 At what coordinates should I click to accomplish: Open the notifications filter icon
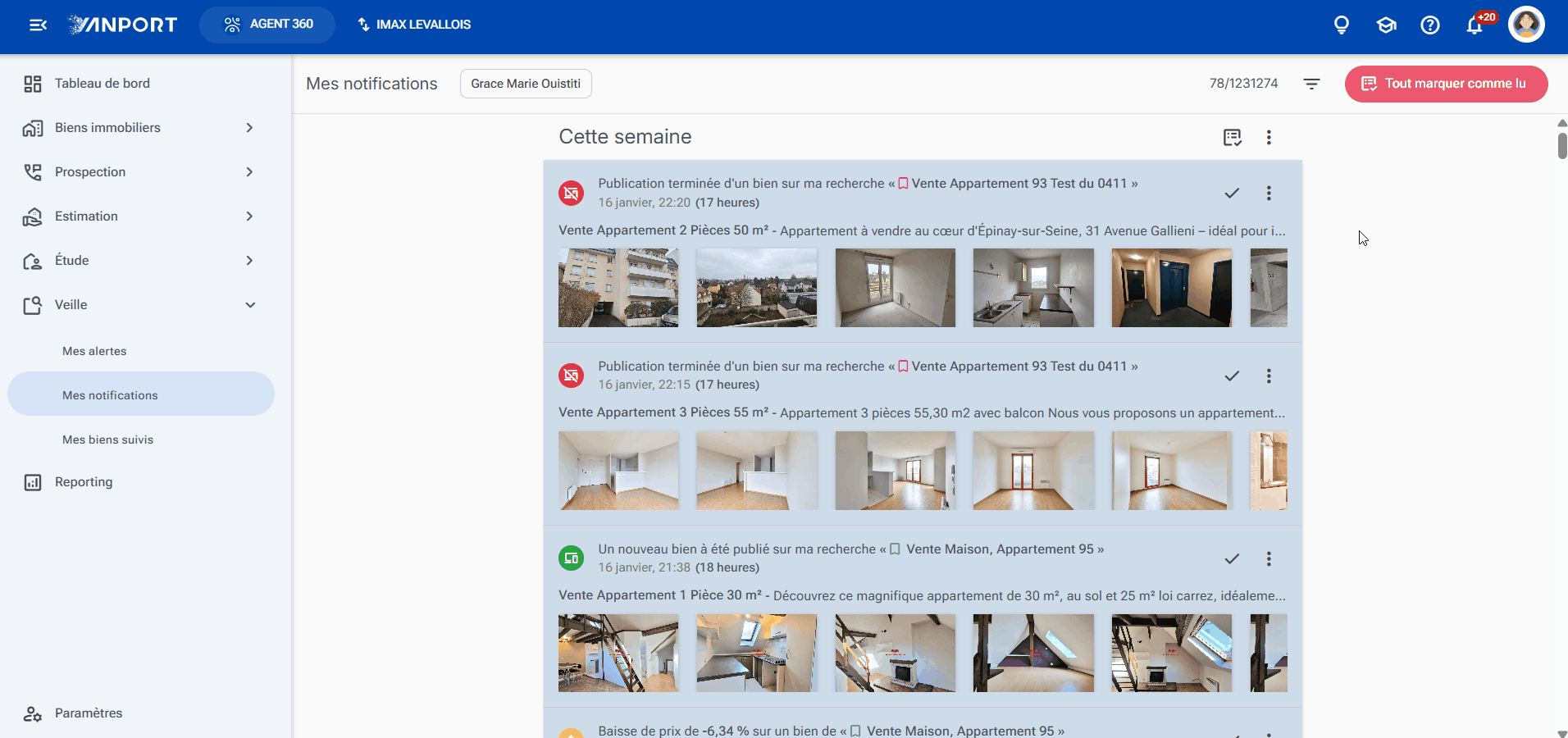click(x=1311, y=84)
